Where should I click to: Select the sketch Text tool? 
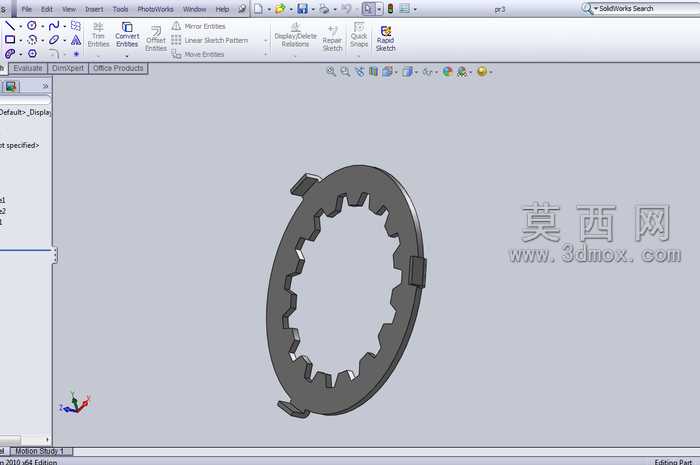click(76, 40)
